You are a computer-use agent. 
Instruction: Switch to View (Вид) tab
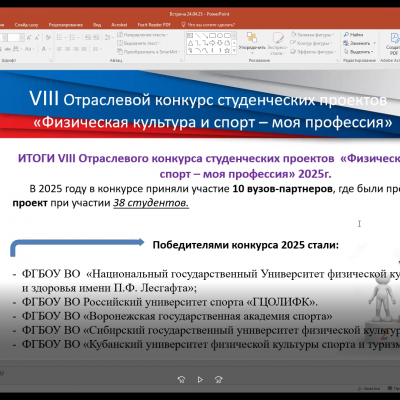[97, 25]
